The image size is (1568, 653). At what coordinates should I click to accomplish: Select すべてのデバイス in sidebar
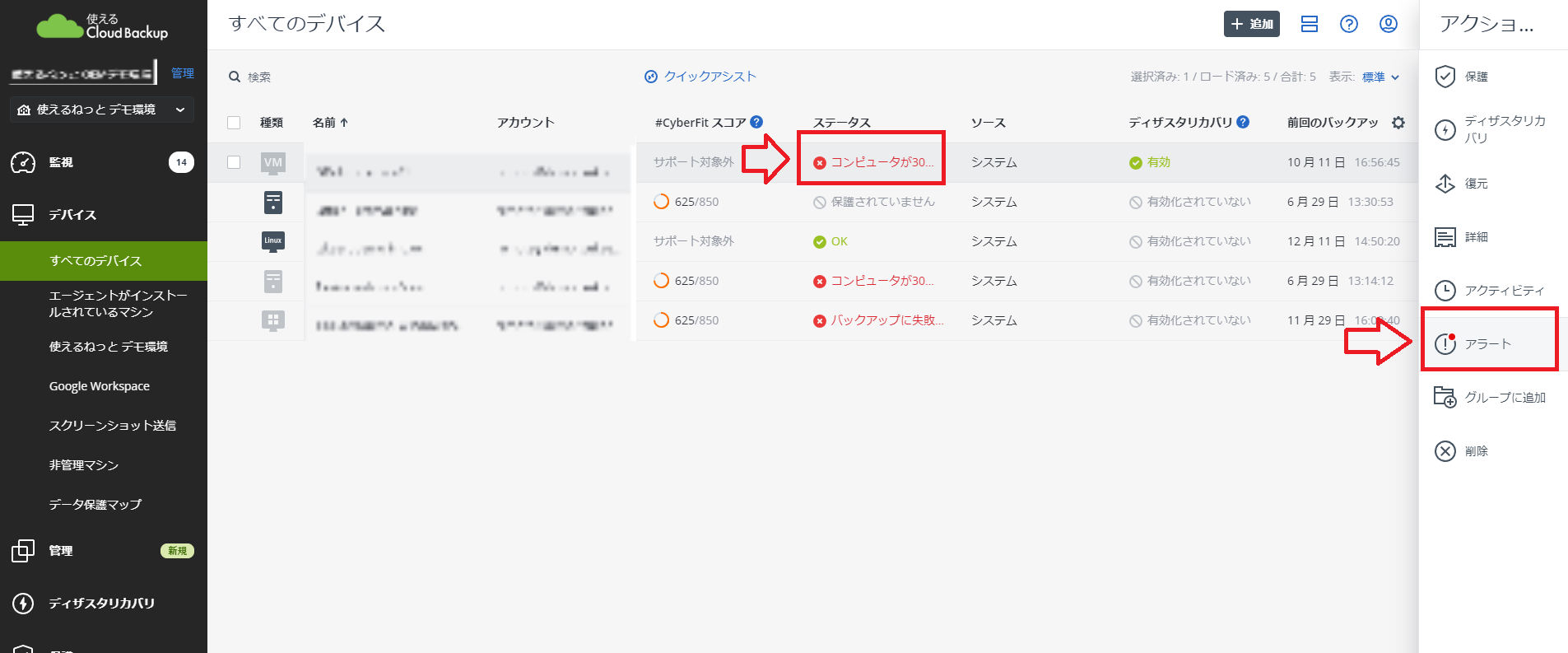(x=104, y=261)
